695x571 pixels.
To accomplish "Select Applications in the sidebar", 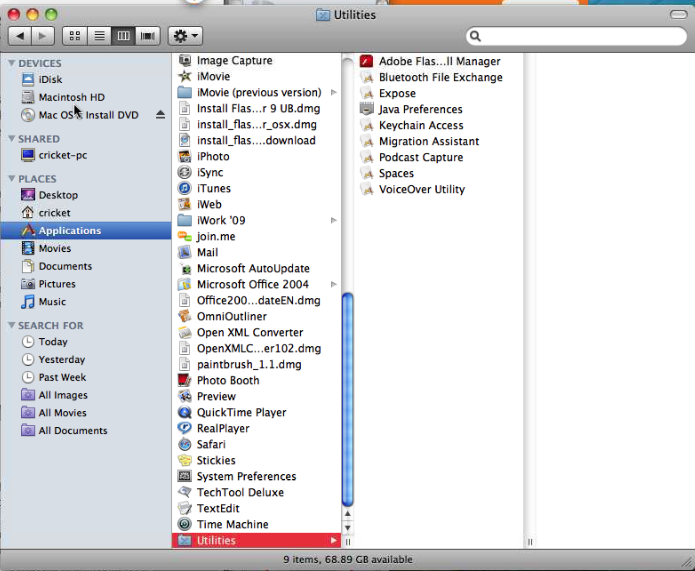I will pyautogui.click(x=86, y=231).
